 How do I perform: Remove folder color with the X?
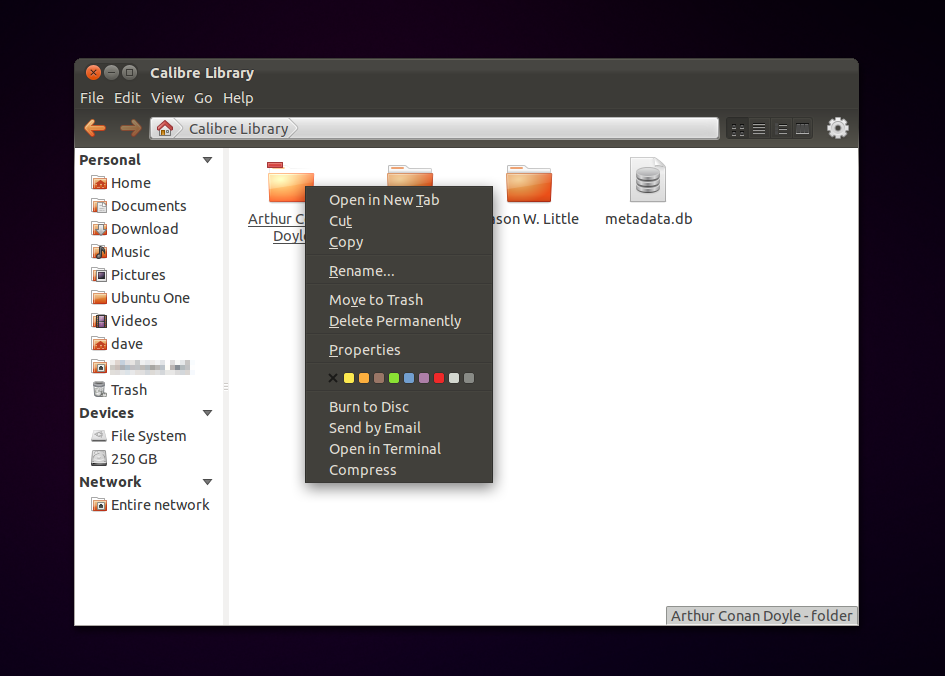pyautogui.click(x=333, y=378)
